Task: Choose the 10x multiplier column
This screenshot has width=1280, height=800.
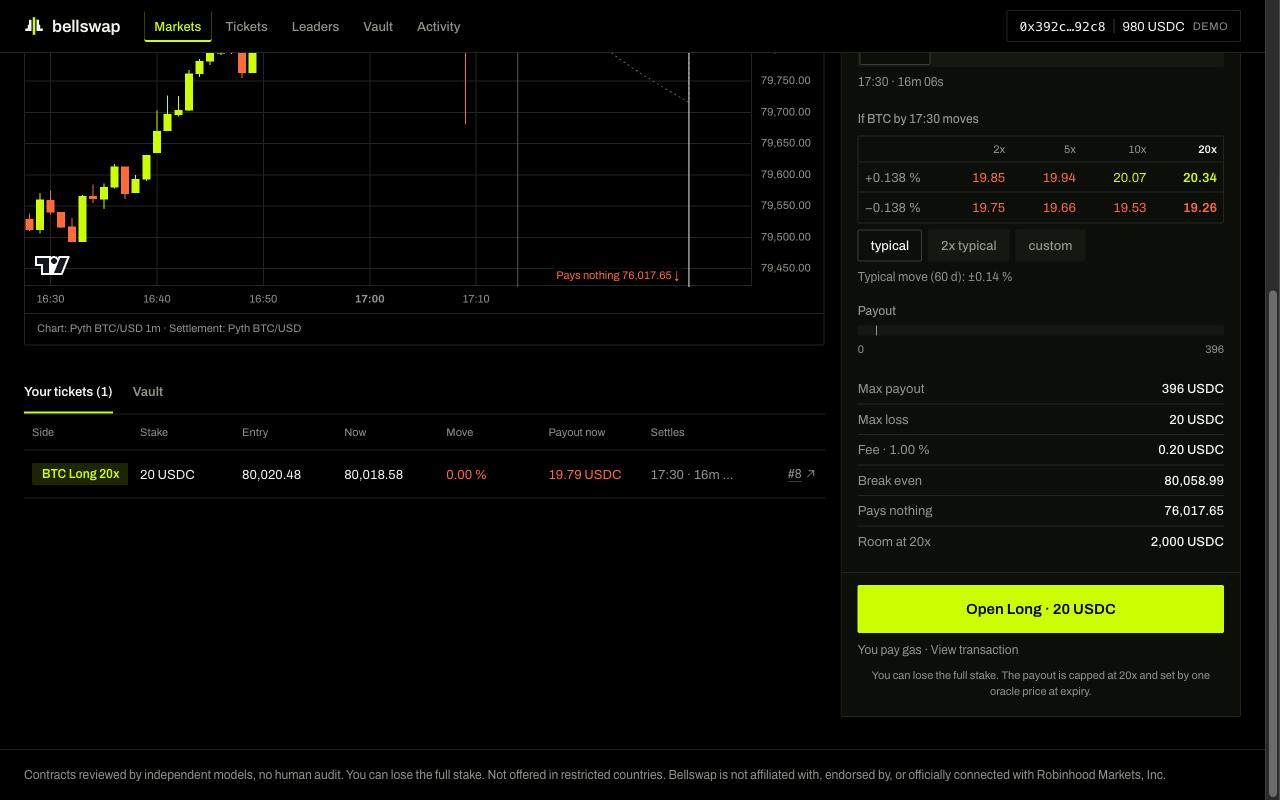Action: (1137, 149)
